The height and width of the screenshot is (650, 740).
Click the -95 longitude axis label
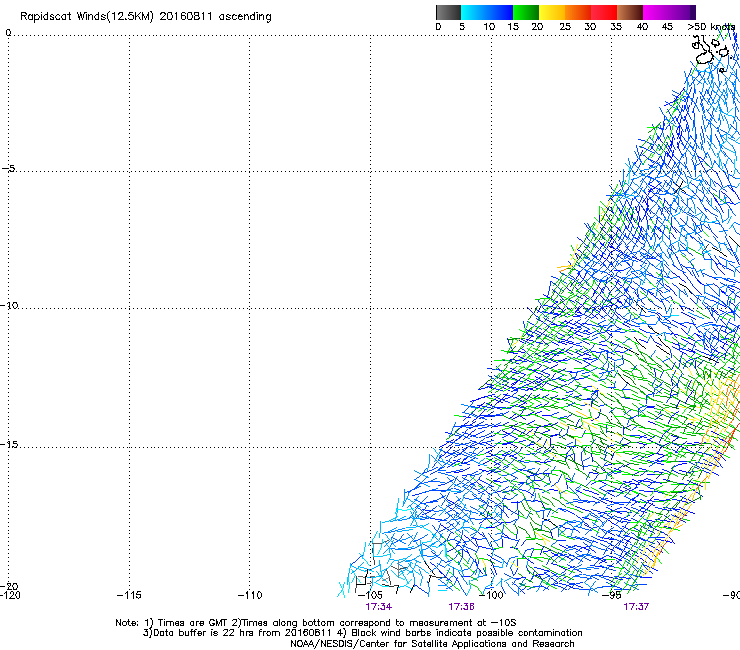pos(612,595)
